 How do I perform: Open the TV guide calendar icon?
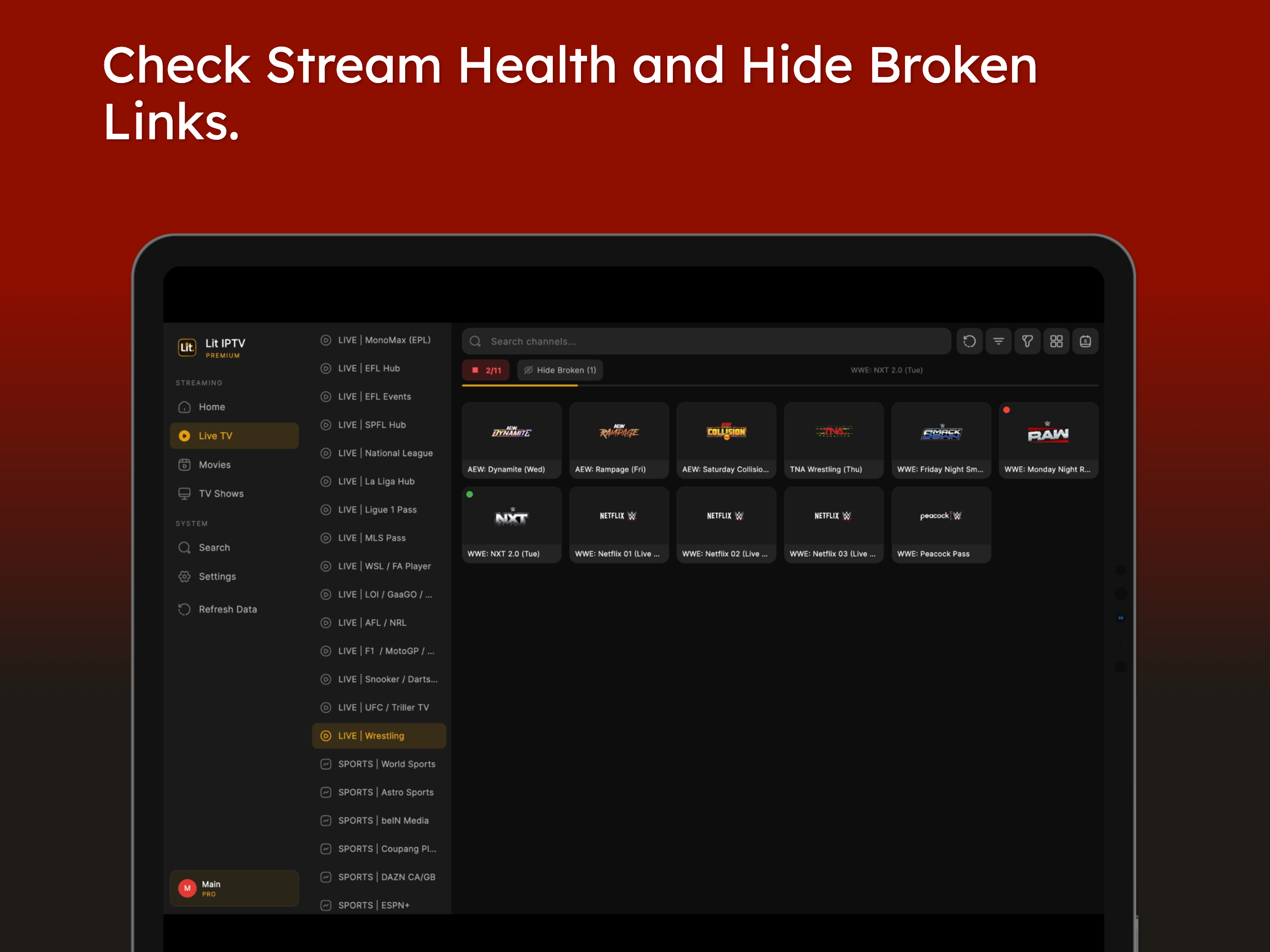[x=1085, y=341]
